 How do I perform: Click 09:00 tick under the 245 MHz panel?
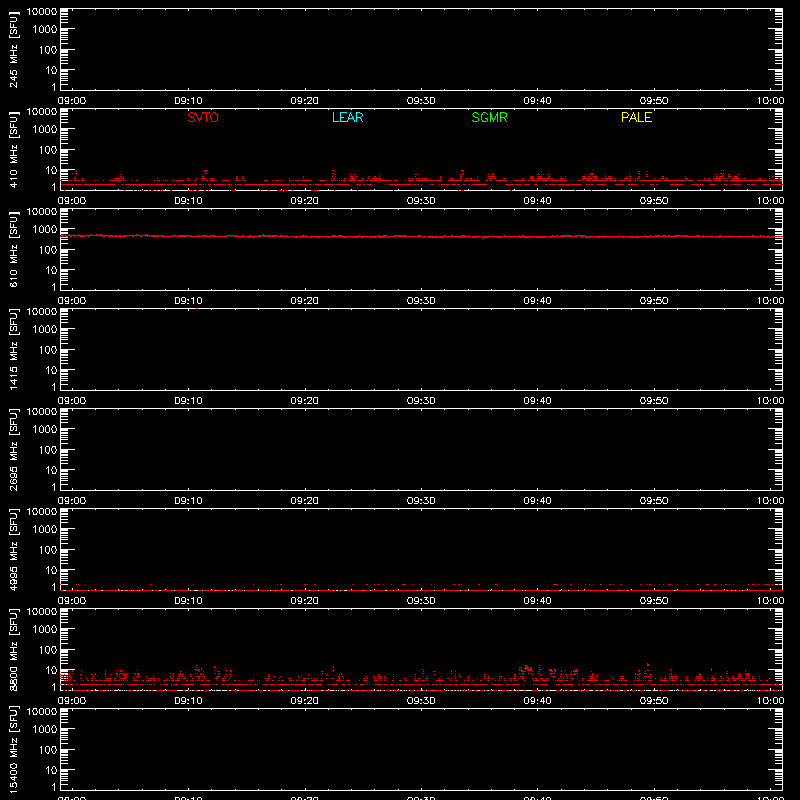pyautogui.click(x=71, y=101)
